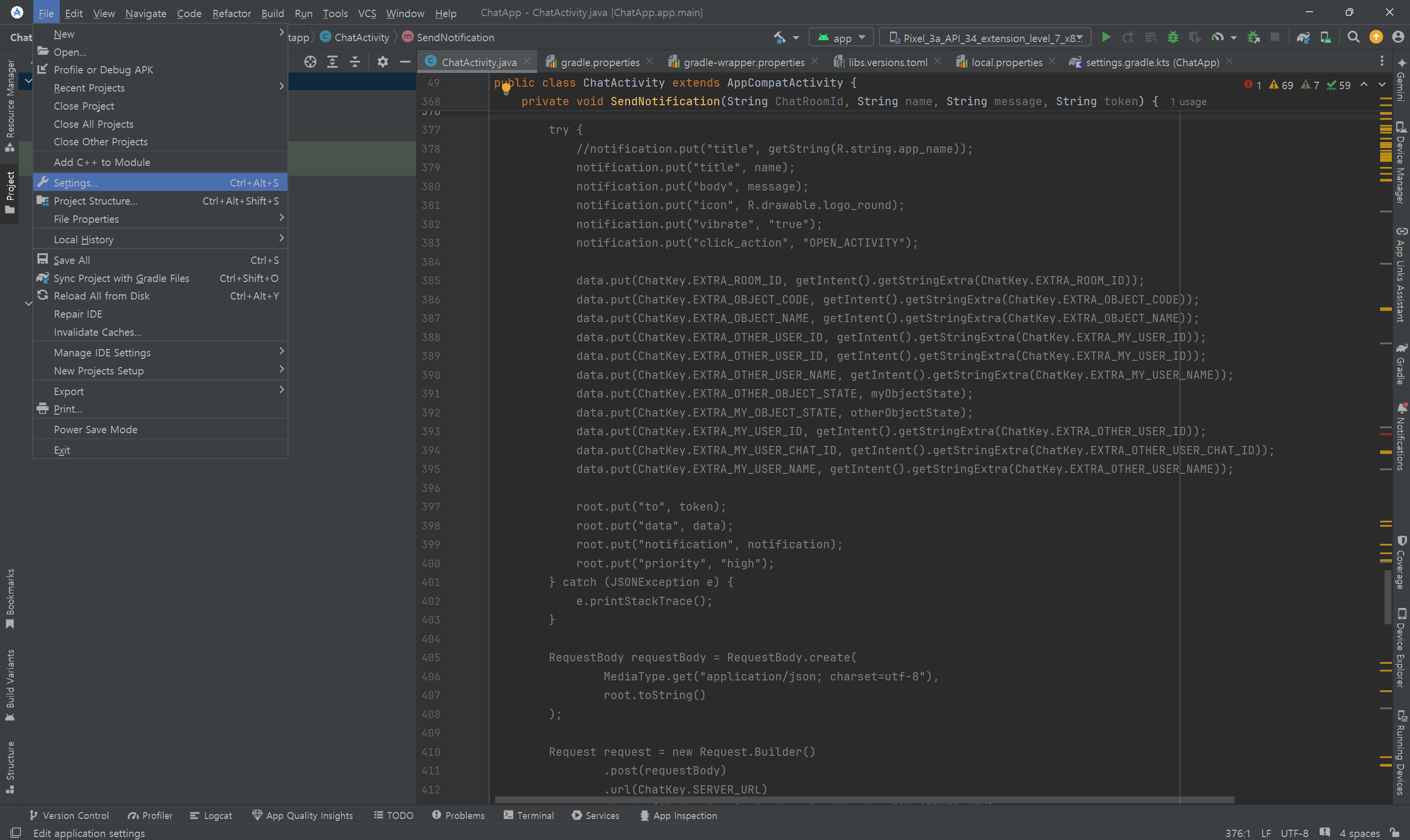Click the Make Project hammer icon
Screen dimensions: 1410x840
(780, 37)
